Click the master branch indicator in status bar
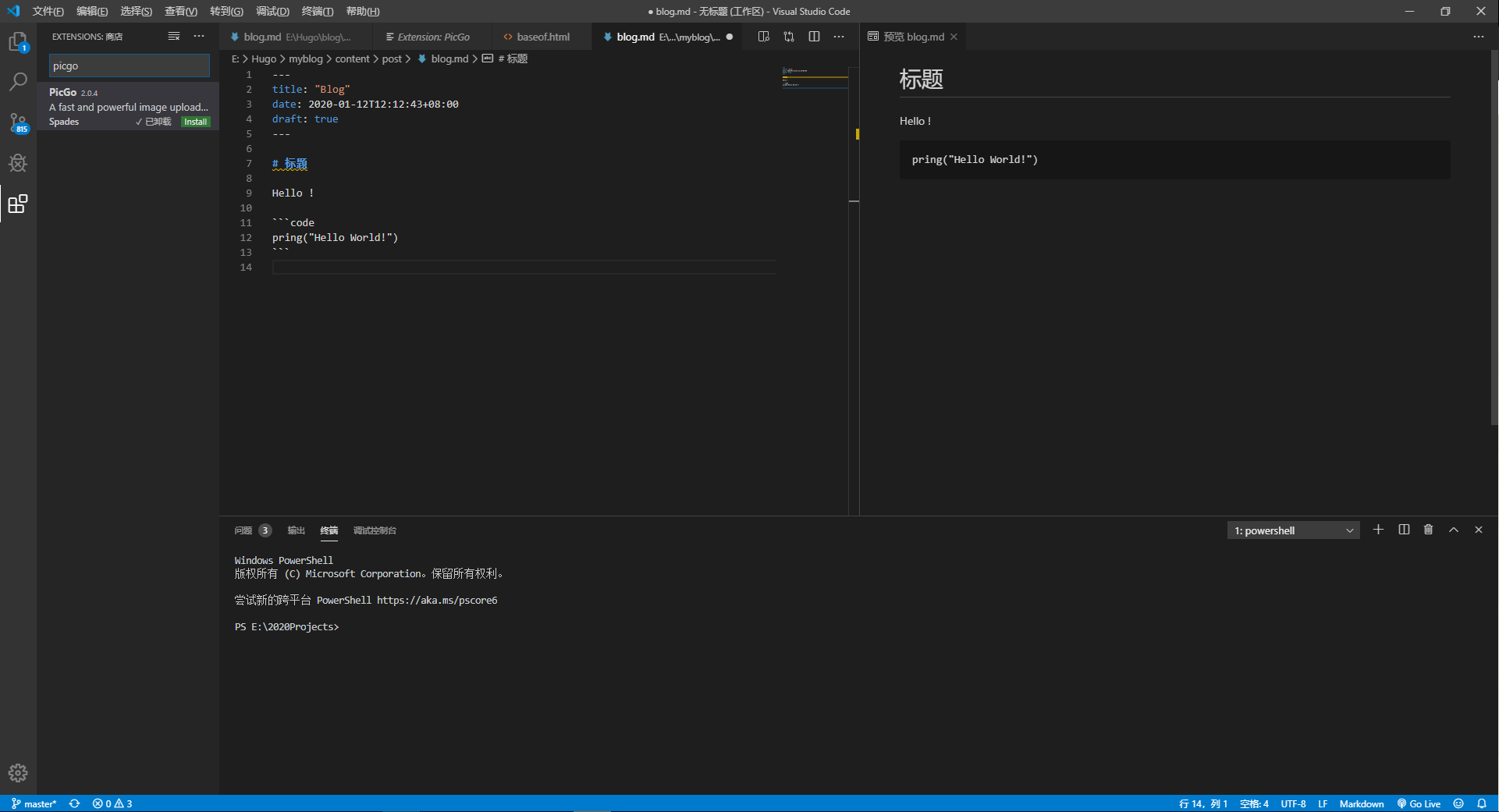The image size is (1499, 812). [34, 803]
